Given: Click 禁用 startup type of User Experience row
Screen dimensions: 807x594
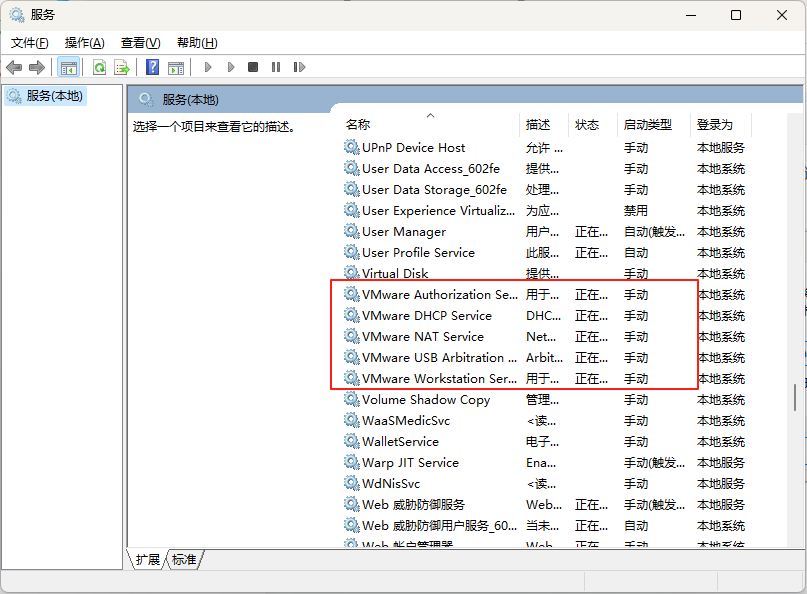Looking at the screenshot, I should (636, 211).
